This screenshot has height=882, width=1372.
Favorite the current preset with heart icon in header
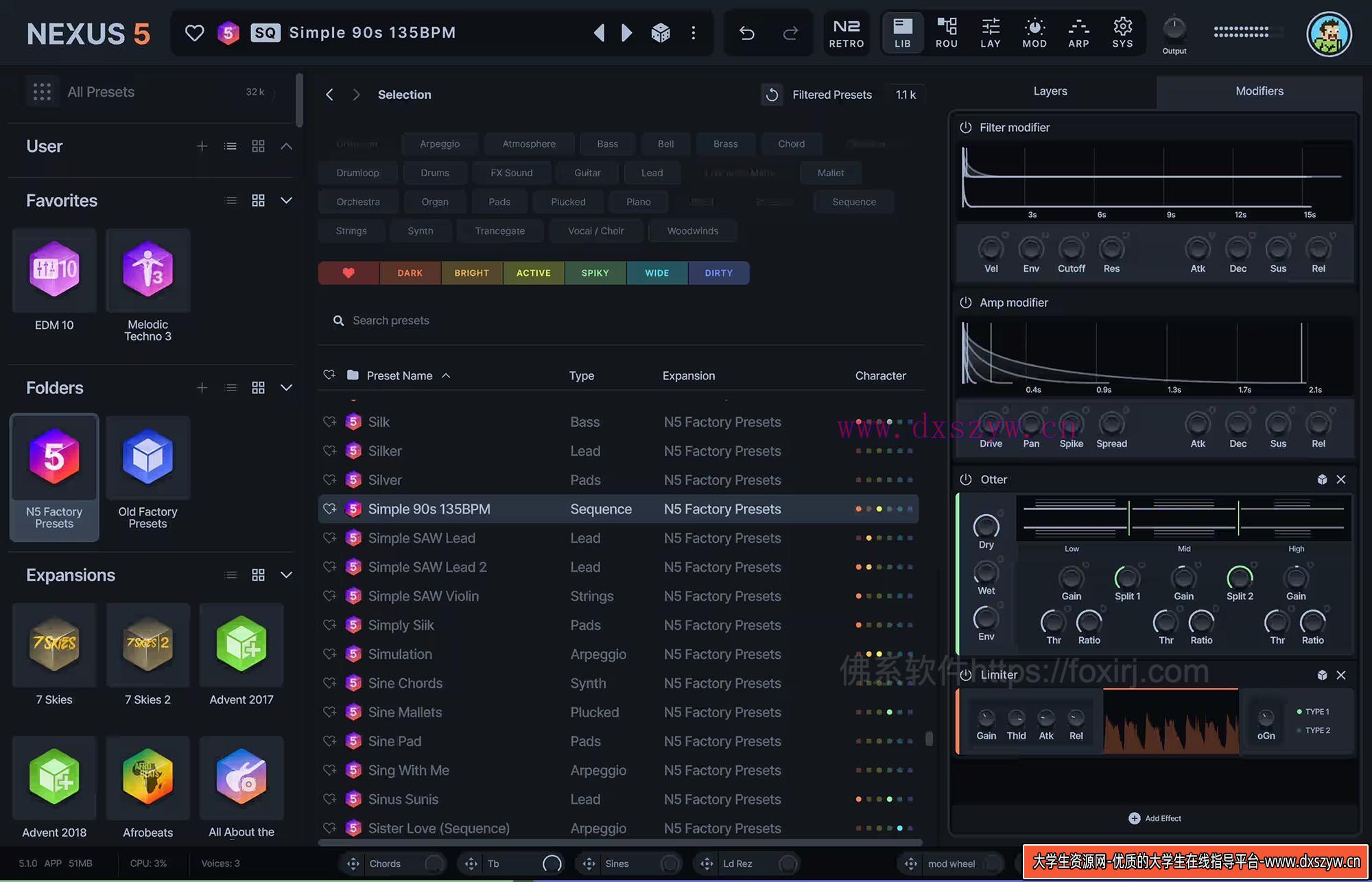pyautogui.click(x=195, y=32)
